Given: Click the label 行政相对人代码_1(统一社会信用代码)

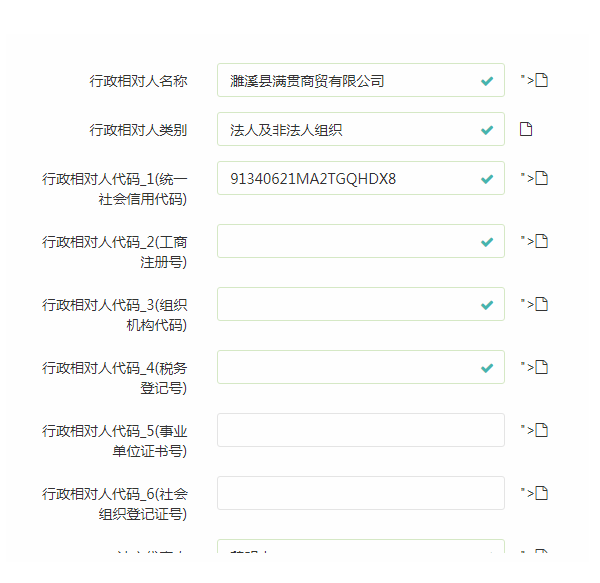Looking at the screenshot, I should tap(115, 189).
